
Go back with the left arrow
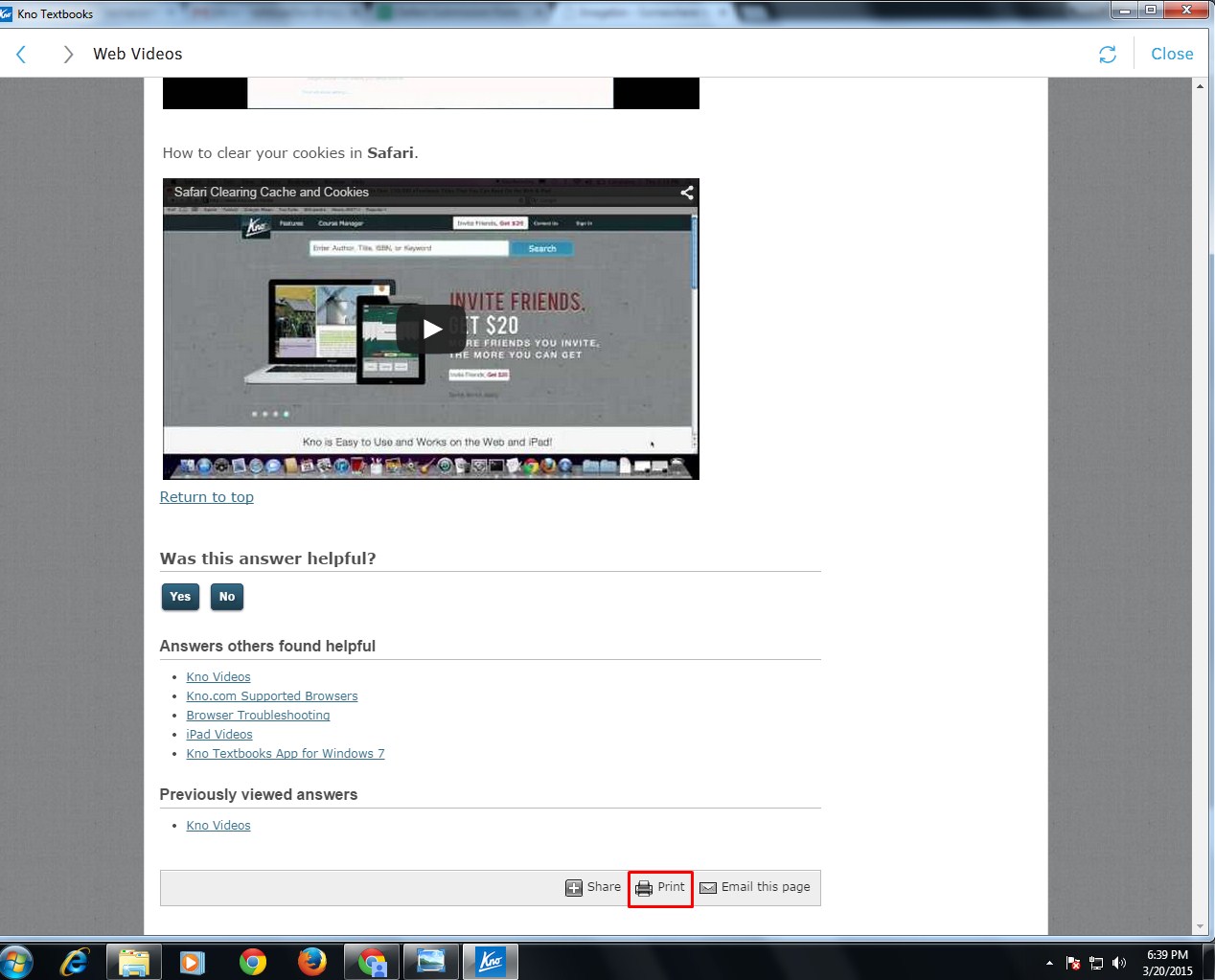tap(21, 55)
